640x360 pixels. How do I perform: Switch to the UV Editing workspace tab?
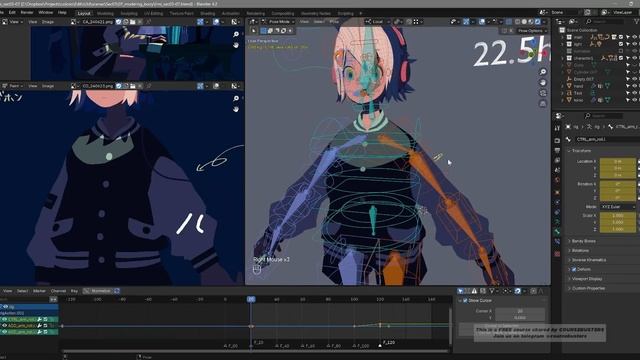pos(153,13)
